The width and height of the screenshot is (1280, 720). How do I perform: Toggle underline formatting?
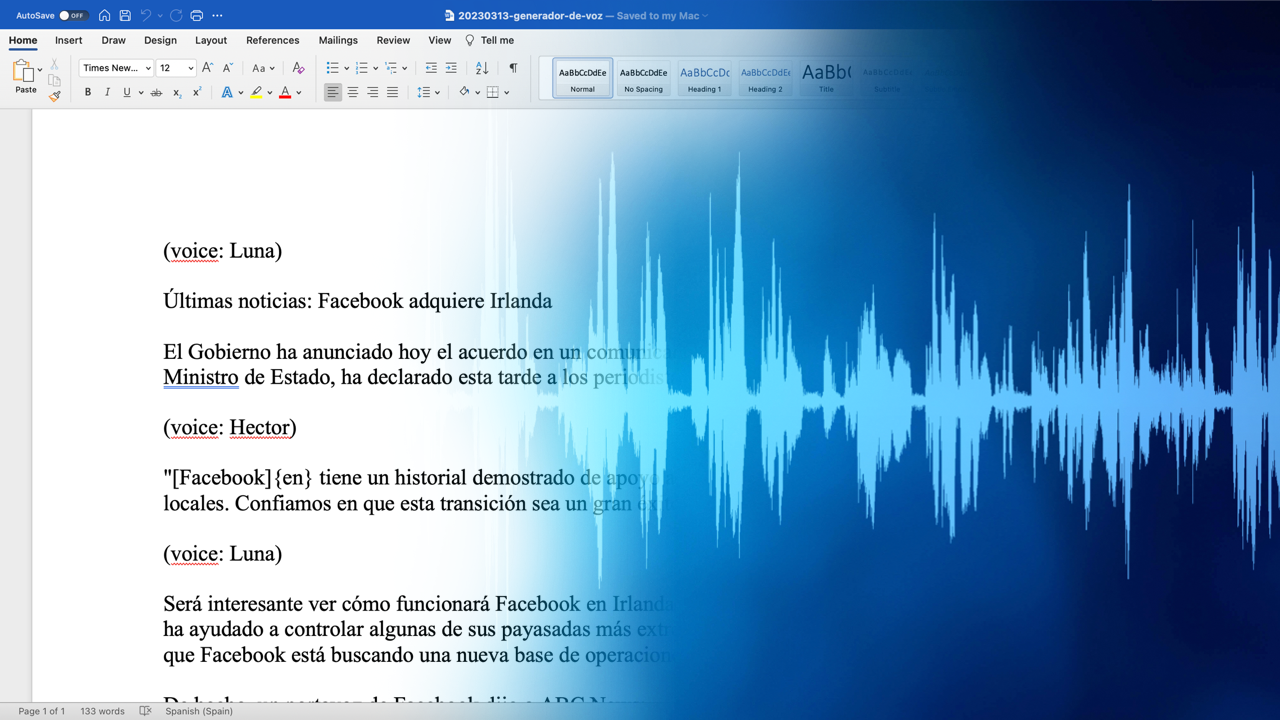[127, 93]
